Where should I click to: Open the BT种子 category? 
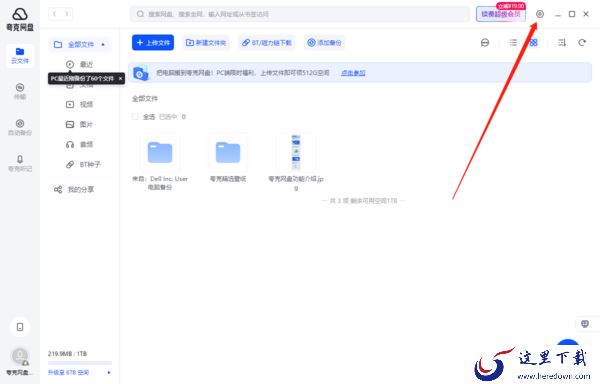click(x=83, y=164)
